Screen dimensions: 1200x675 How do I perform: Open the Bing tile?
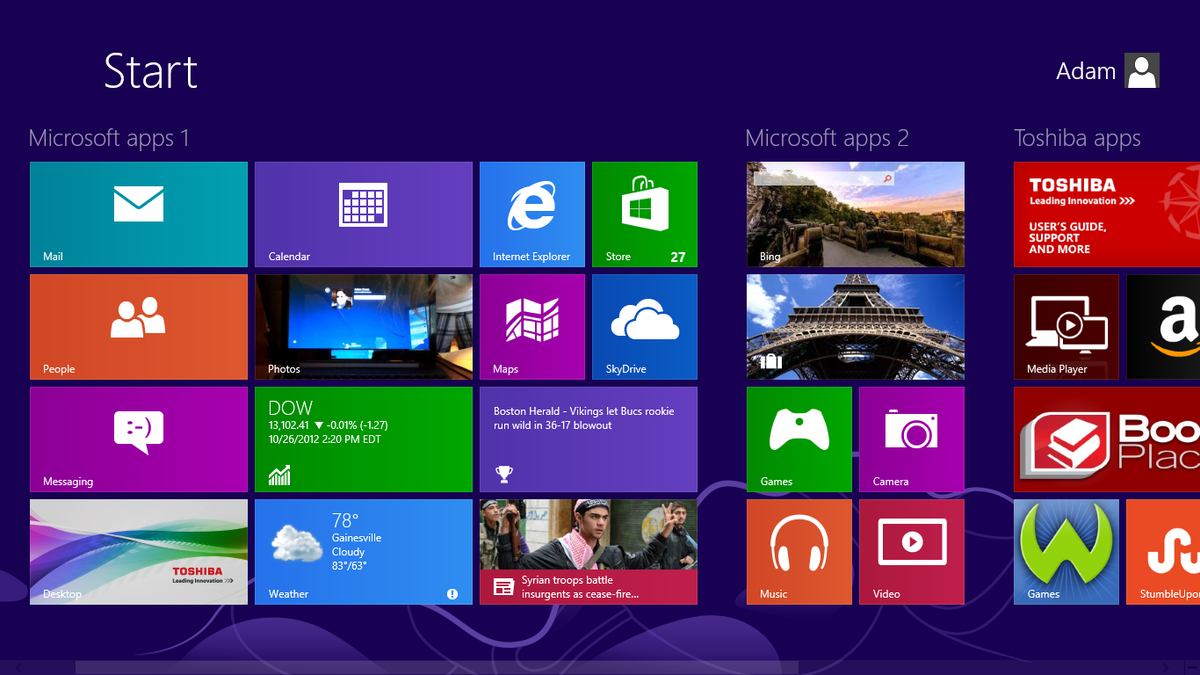pos(856,214)
